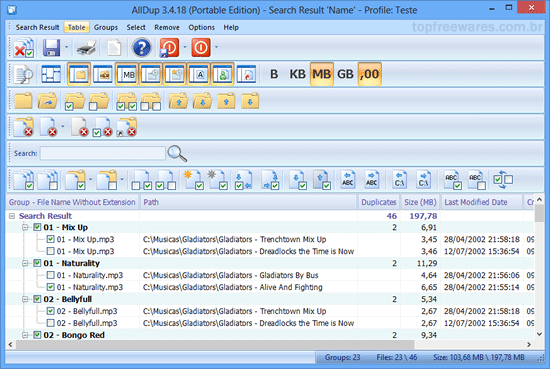Click the red power icon without floppy

point(201,48)
